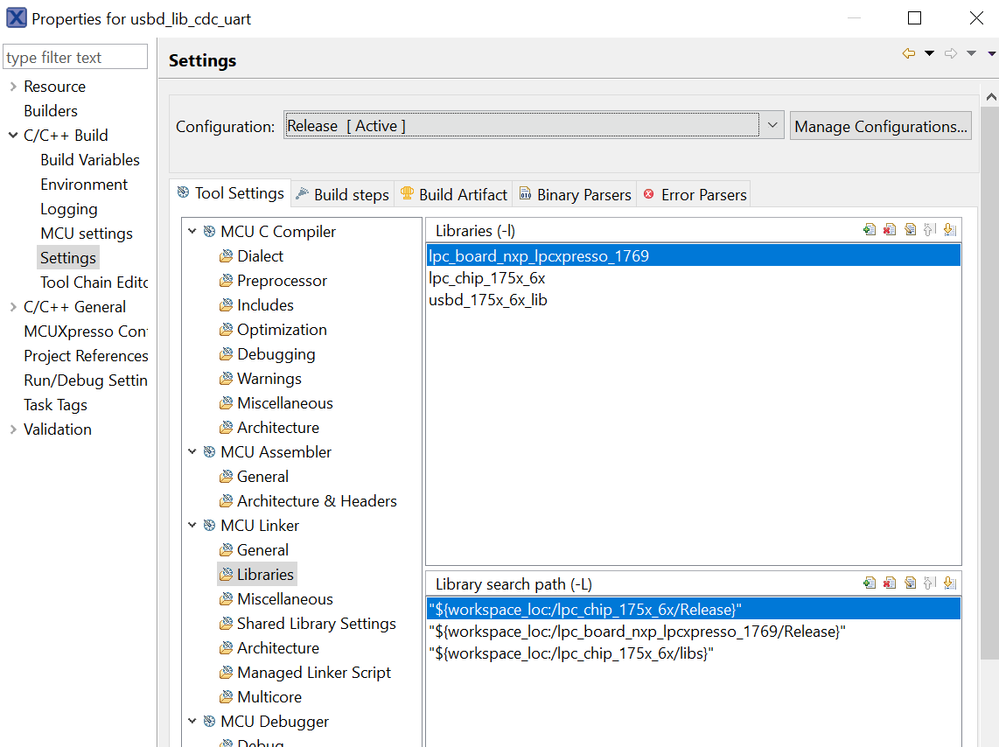Viewport: 999px width, 747px height.
Task: Open the Configuration dropdown
Action: [772, 126]
